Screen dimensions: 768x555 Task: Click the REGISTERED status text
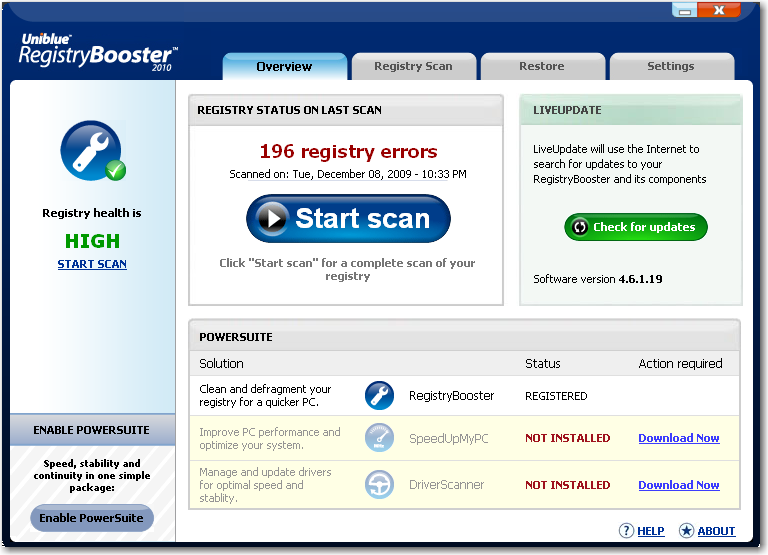click(x=556, y=396)
